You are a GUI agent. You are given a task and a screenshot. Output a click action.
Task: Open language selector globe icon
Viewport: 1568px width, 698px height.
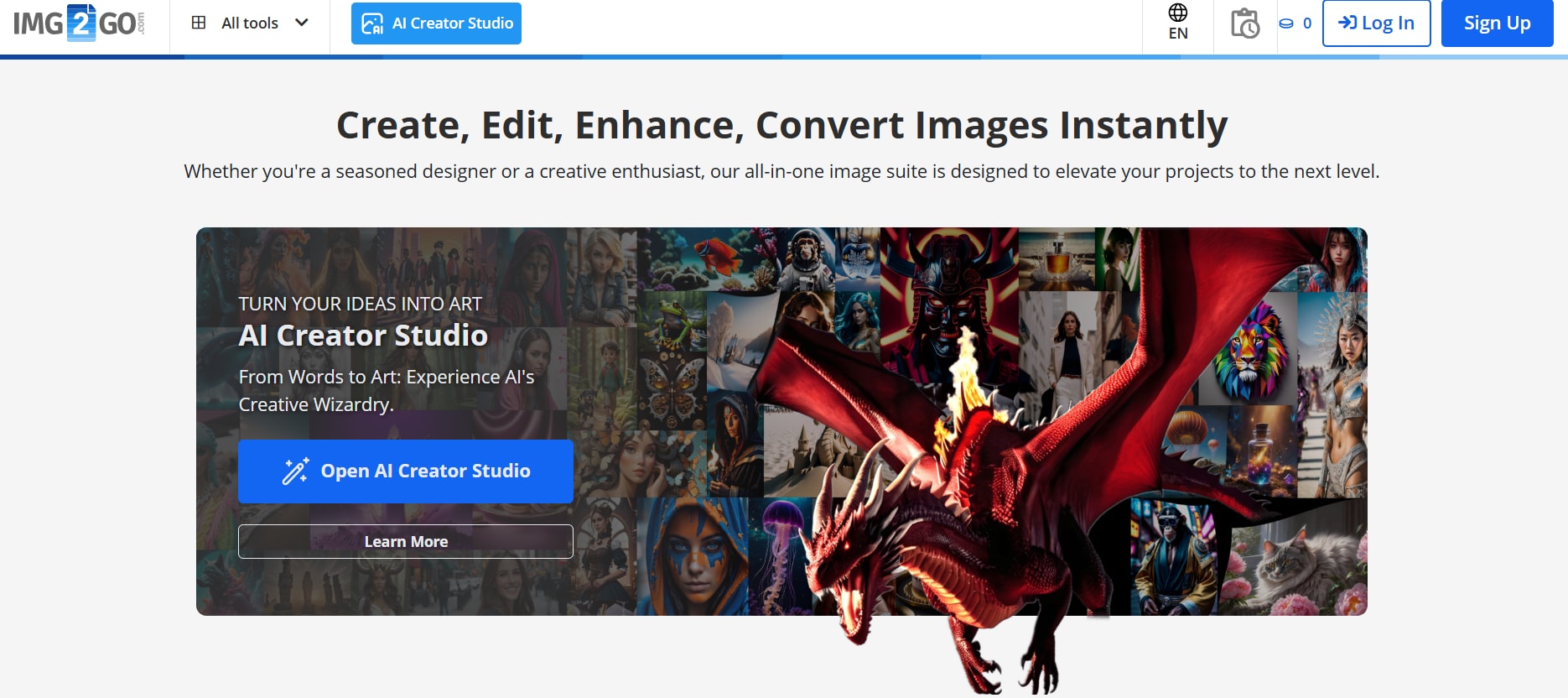(x=1178, y=13)
